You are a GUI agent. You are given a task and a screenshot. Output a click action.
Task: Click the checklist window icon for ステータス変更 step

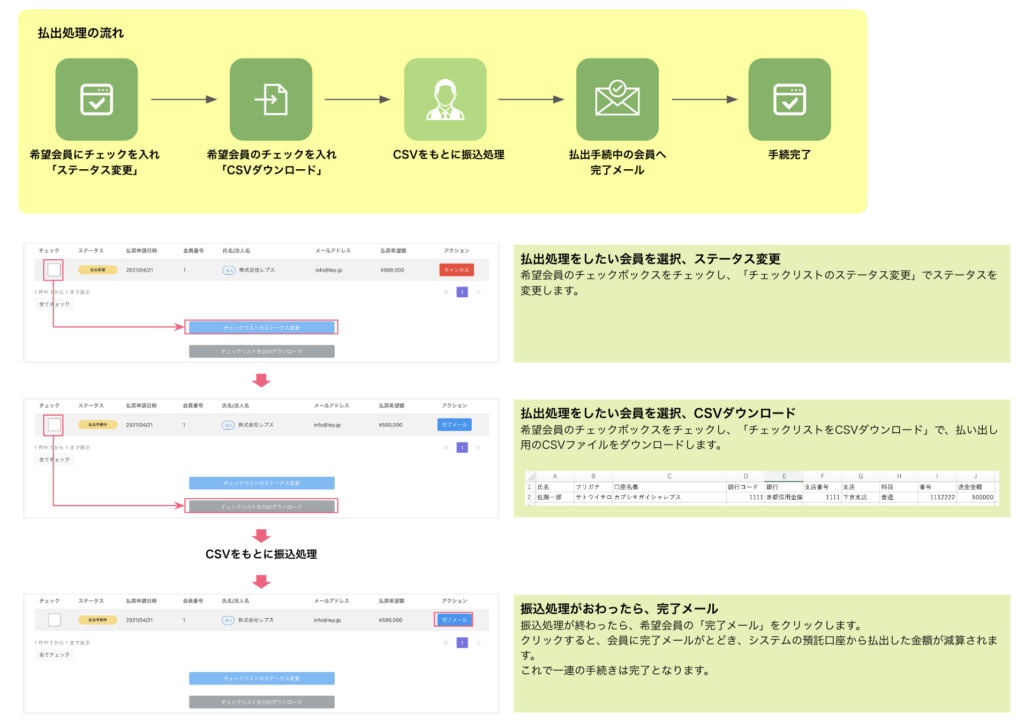96,99
